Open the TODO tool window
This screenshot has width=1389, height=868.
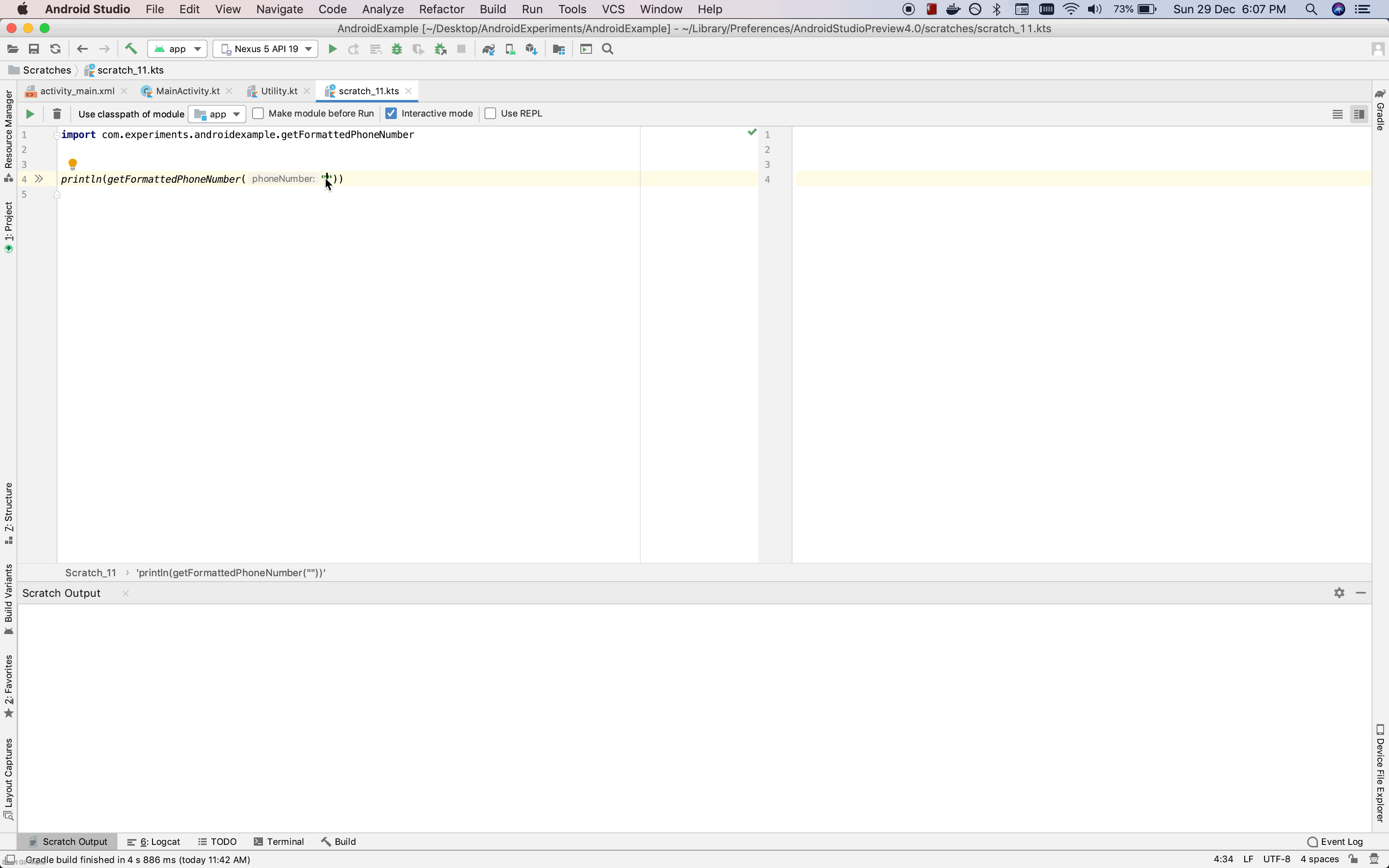[x=217, y=842]
